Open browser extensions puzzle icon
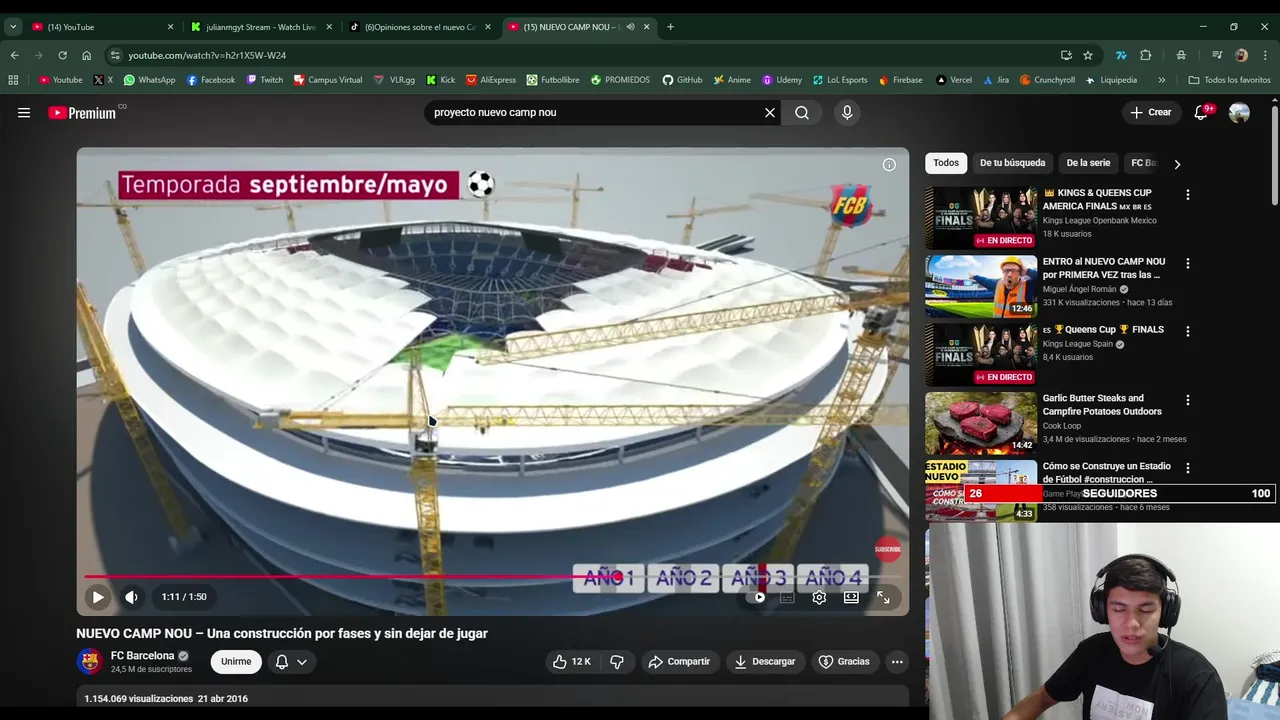The width and height of the screenshot is (1280, 720). (x=1146, y=55)
